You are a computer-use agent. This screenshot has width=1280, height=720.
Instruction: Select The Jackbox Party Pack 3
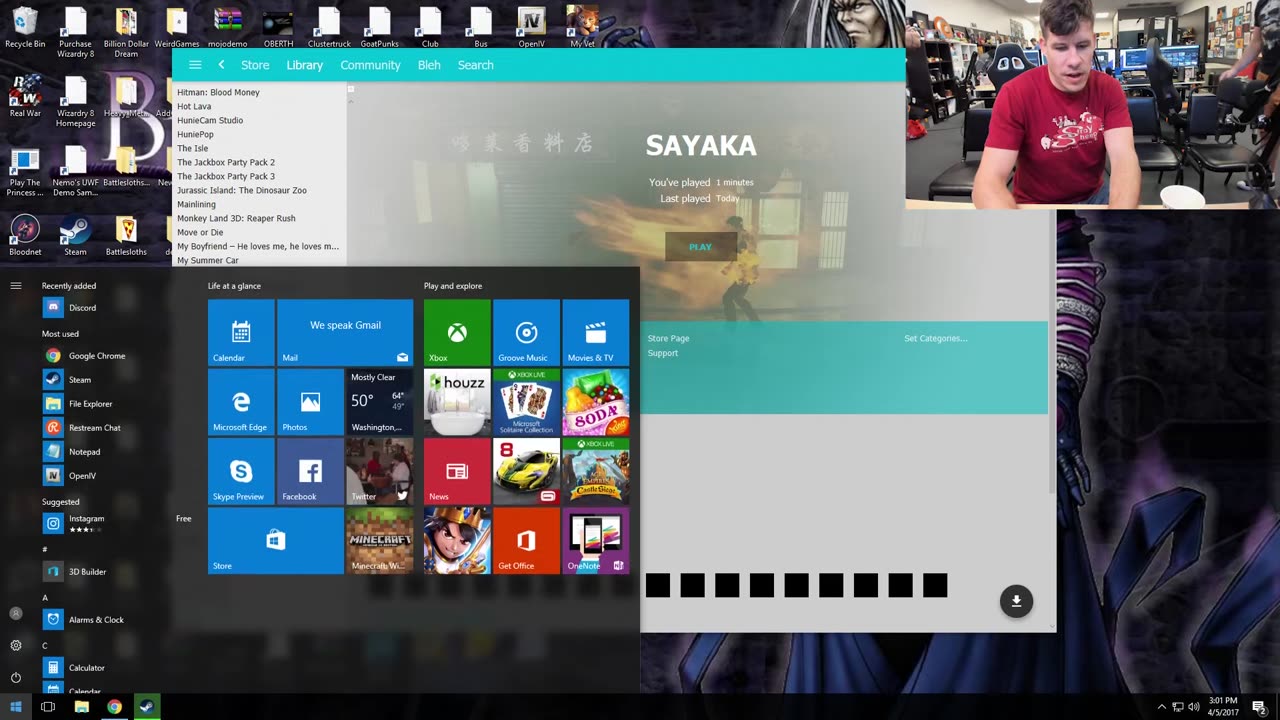226,176
